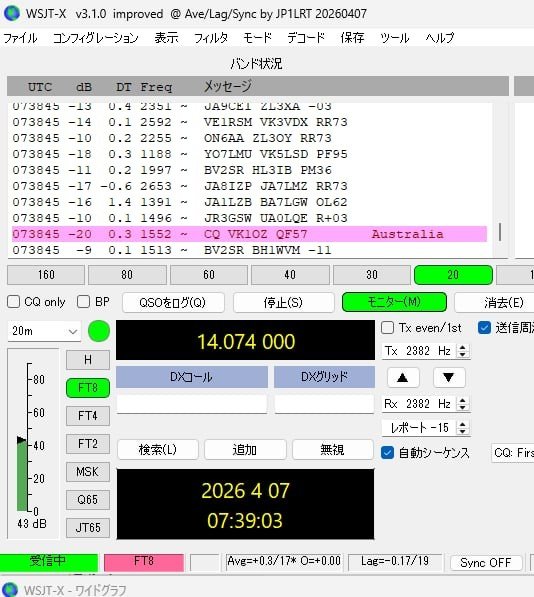Select the CQ VK1OZ QF57 Australia row
The height and width of the screenshot is (597, 534).
(249, 234)
